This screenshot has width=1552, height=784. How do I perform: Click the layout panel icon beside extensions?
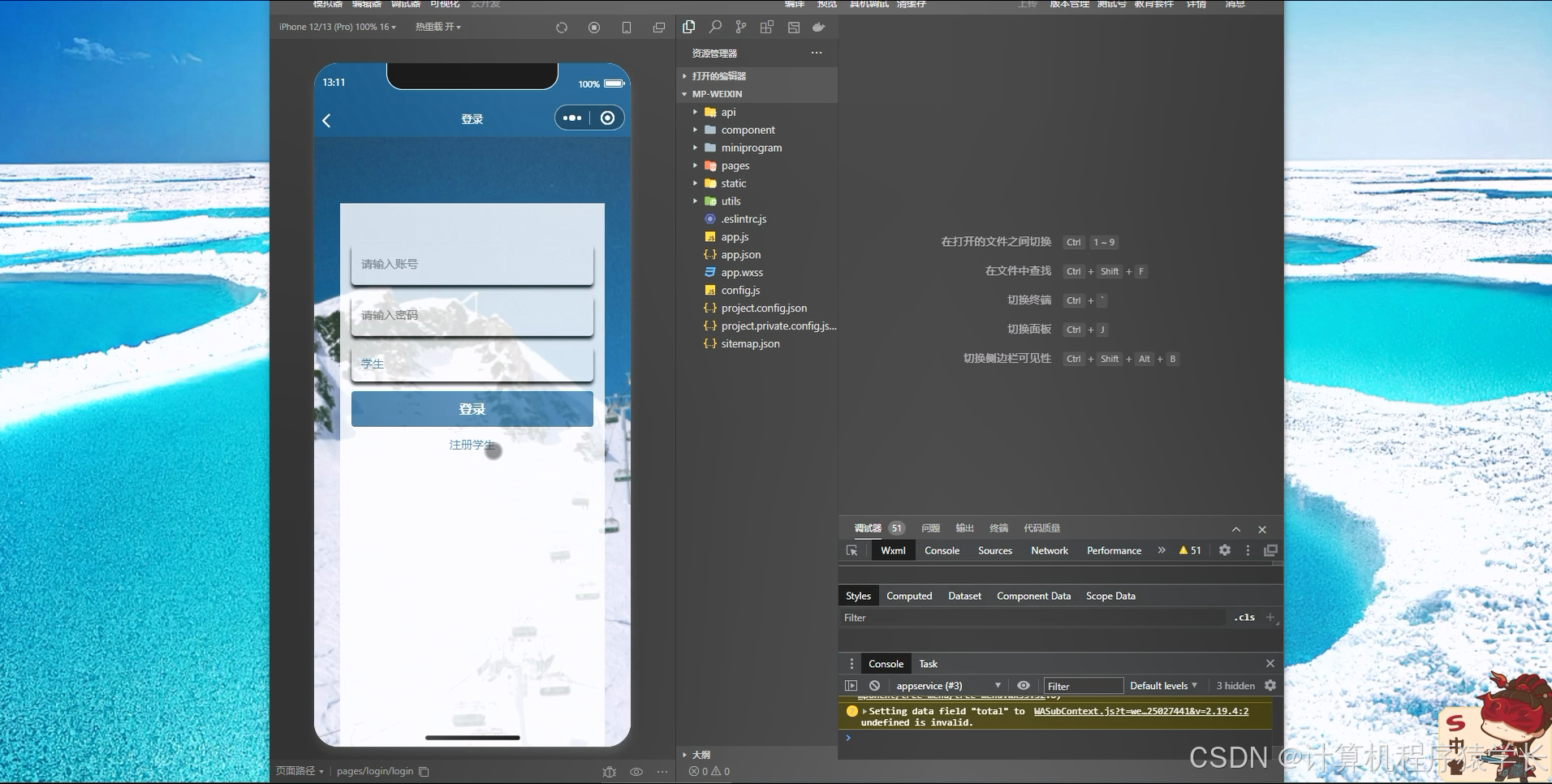[794, 27]
